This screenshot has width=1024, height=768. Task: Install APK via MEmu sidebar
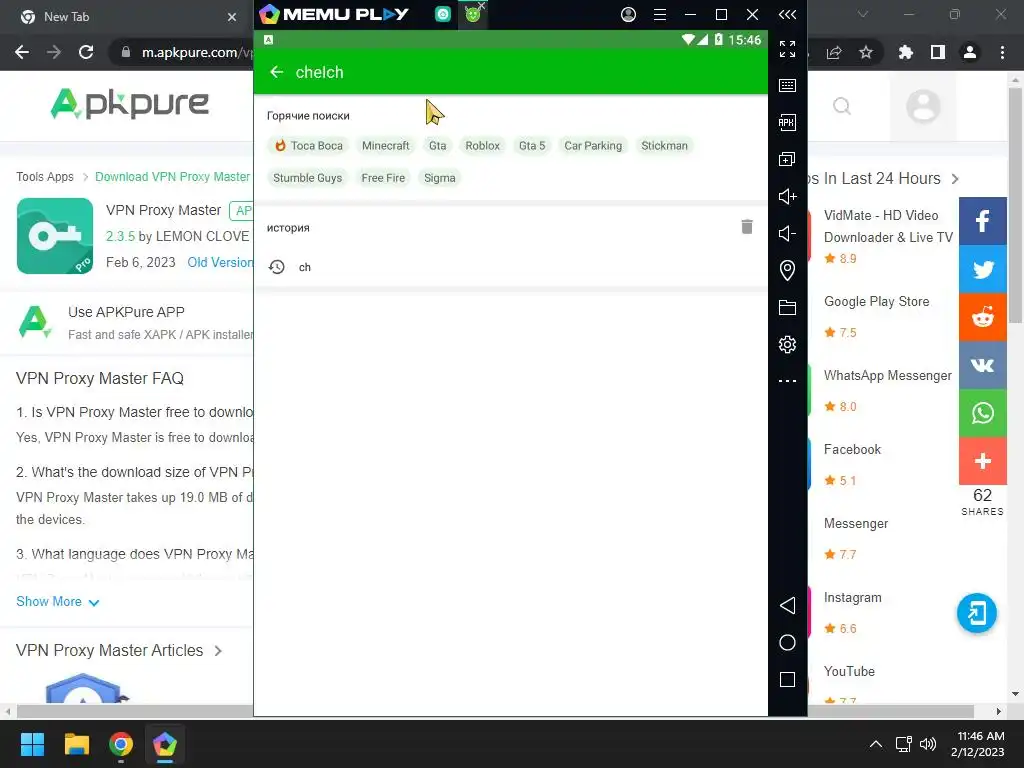(x=787, y=122)
